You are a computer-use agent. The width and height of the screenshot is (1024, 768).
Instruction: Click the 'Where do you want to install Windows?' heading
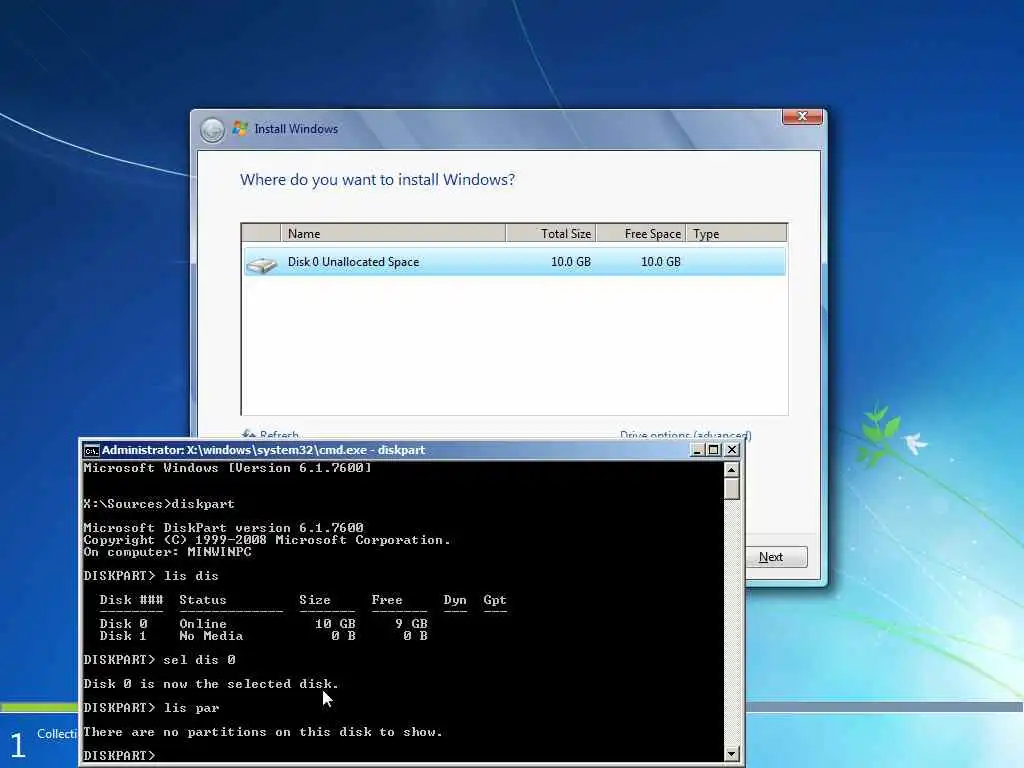coord(377,180)
